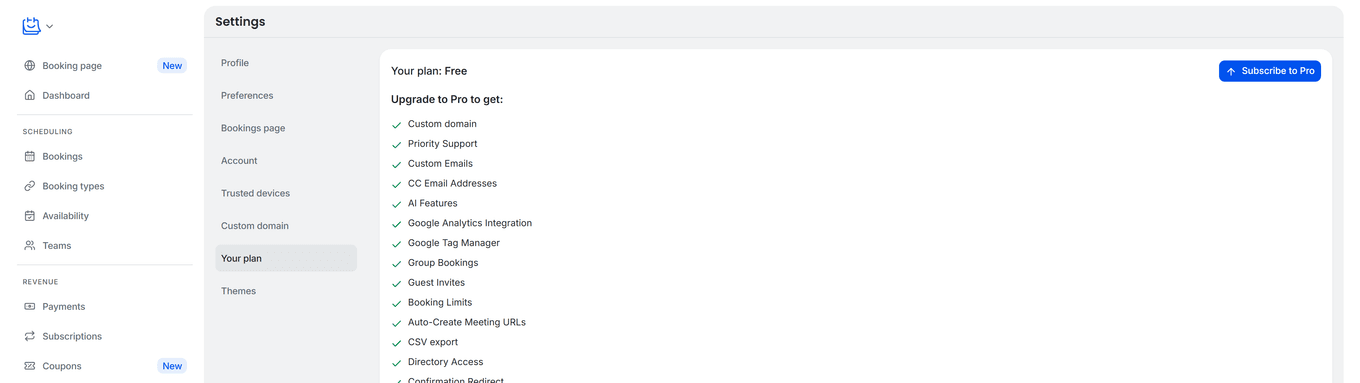Click the people icon beside Teams

30,246
